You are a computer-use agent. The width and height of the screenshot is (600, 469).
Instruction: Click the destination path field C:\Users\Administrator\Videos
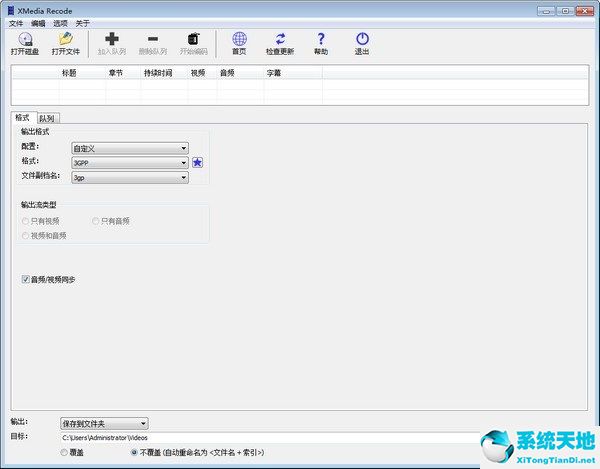click(x=270, y=438)
